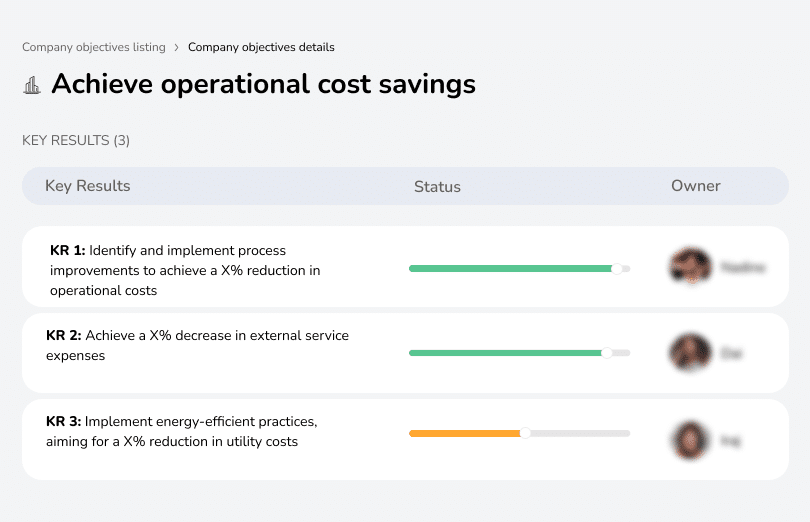Sort by the Key Results column header
The height and width of the screenshot is (522, 810).
[88, 186]
